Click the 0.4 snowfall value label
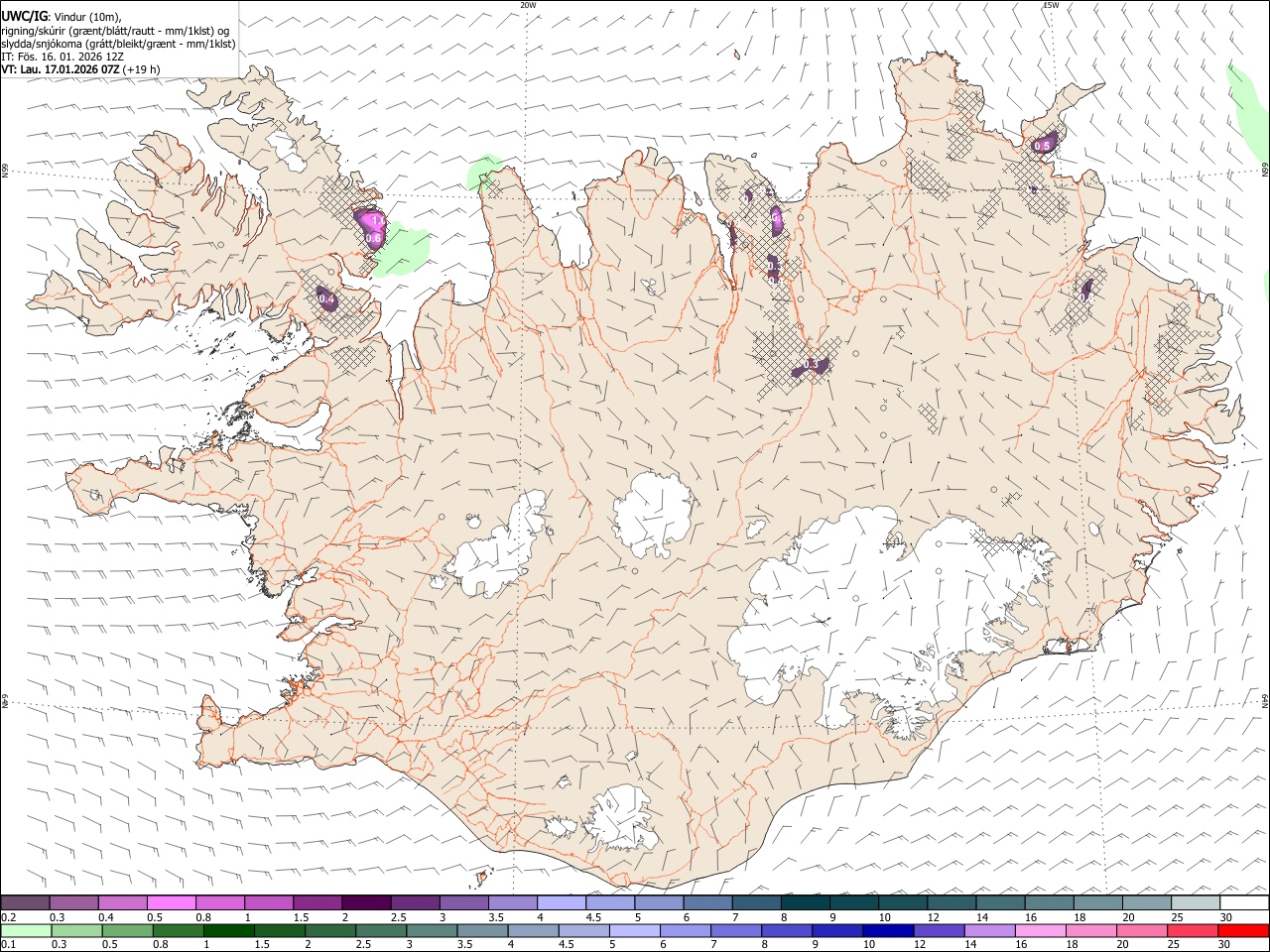Screen dimensions: 1270x952 pos(325,297)
